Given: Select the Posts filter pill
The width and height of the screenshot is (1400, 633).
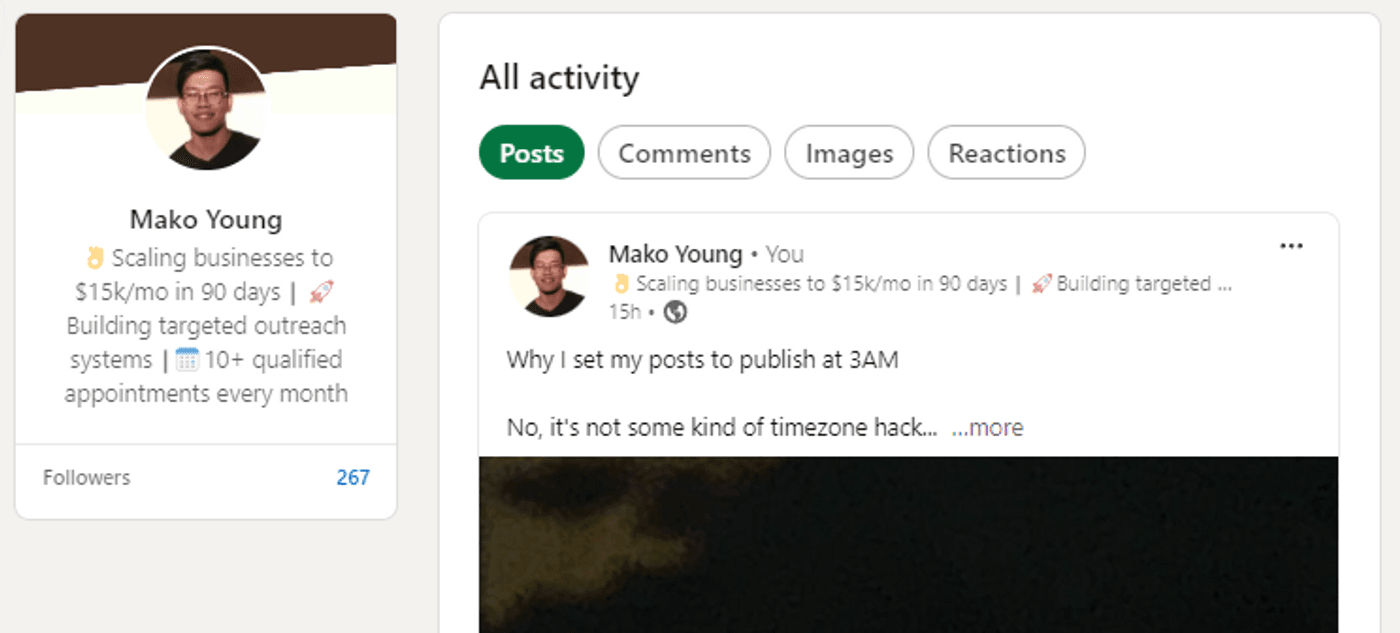Looking at the screenshot, I should click(531, 153).
